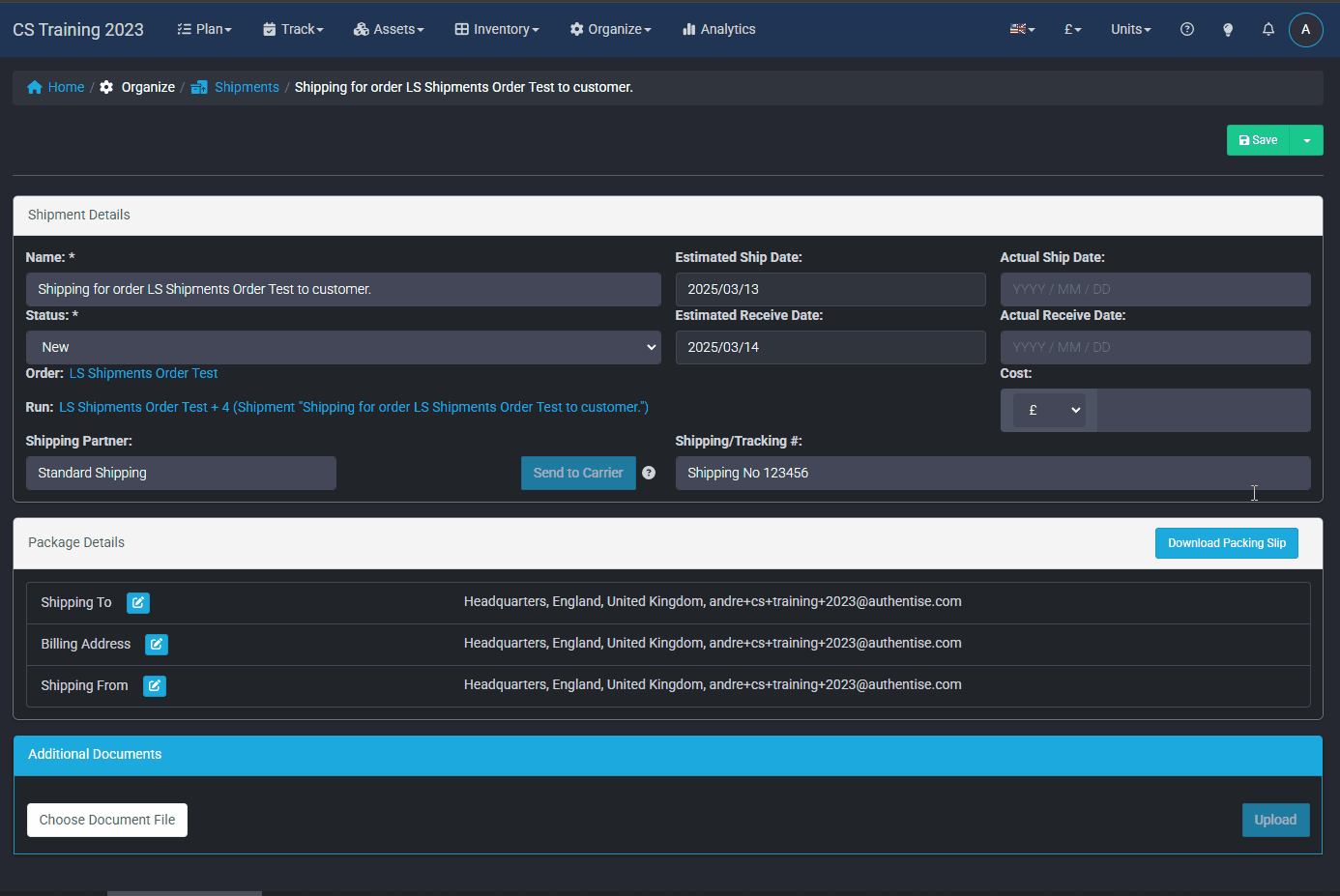Expand the Save button dropdown arrow
Viewport: 1340px width, 896px height.
coord(1307,141)
